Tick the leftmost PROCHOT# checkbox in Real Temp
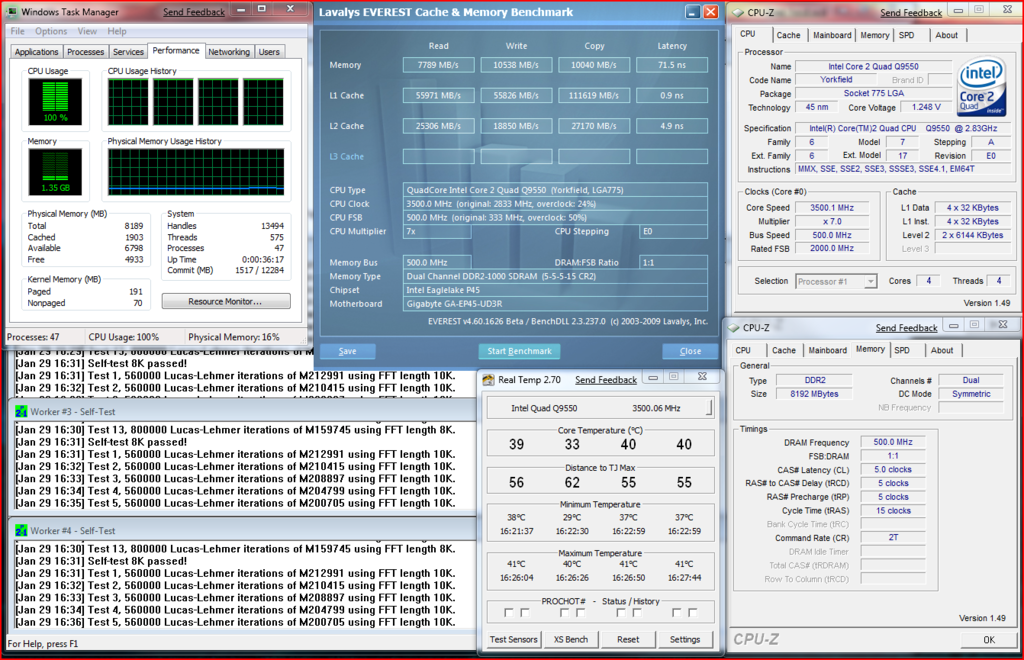Image resolution: width=1024 pixels, height=660 pixels. 509,613
